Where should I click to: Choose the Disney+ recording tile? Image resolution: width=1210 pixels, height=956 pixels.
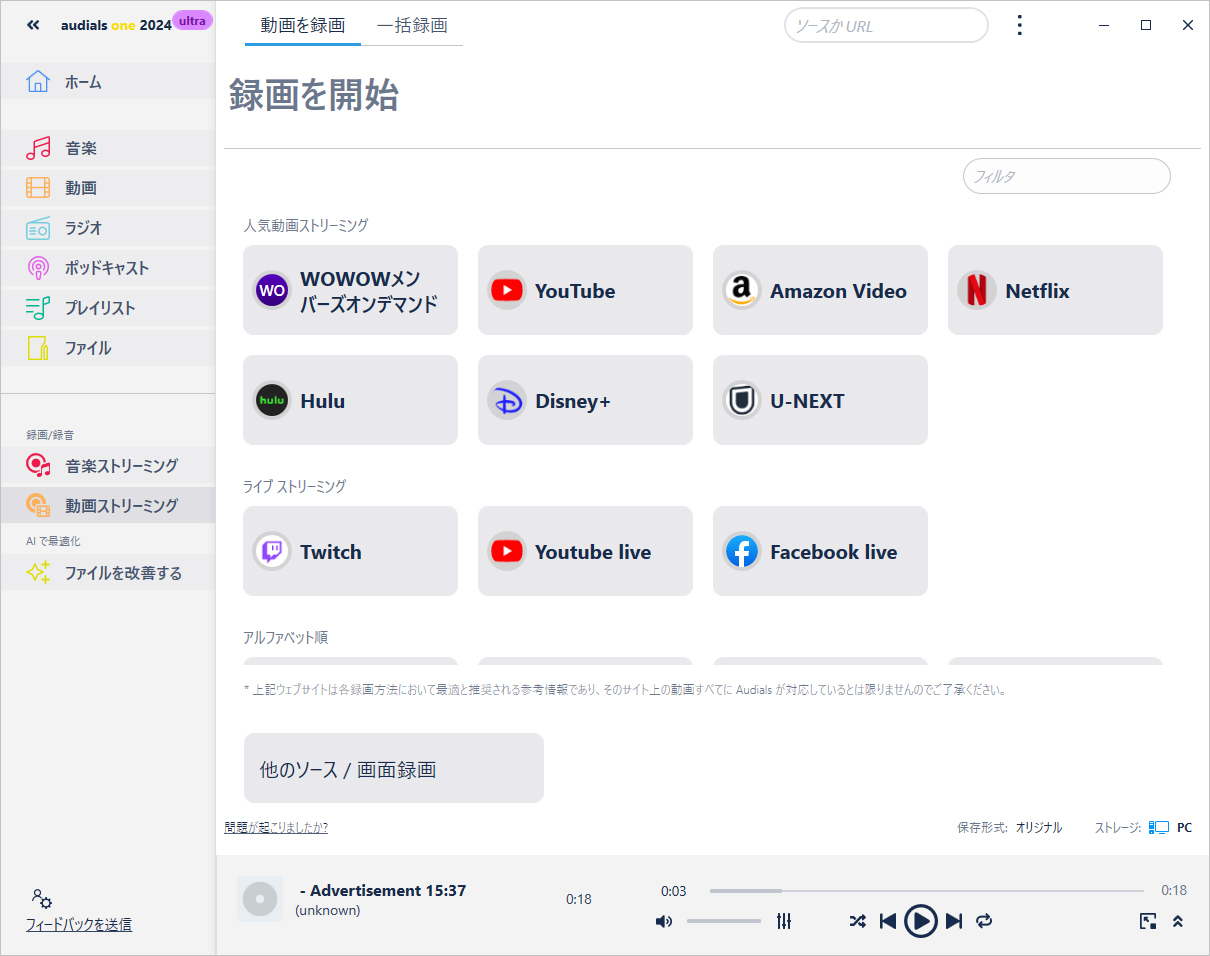point(585,400)
